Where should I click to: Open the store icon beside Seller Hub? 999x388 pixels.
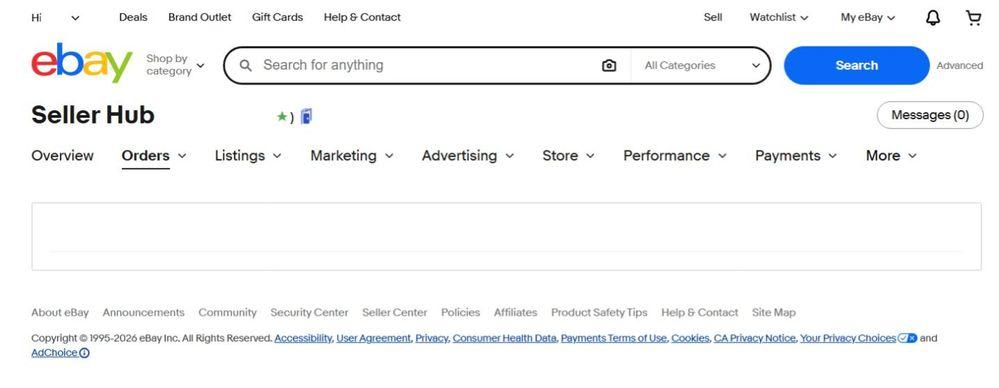pos(306,117)
